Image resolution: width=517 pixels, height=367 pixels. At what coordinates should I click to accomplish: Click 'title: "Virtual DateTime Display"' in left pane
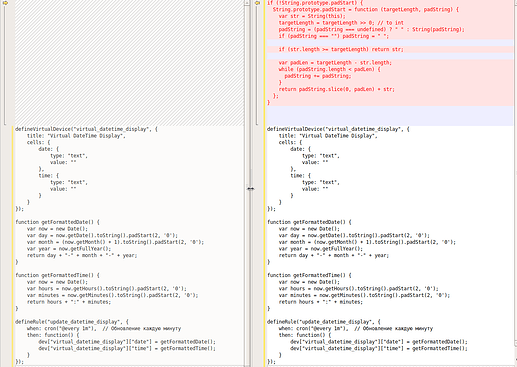pos(76,136)
